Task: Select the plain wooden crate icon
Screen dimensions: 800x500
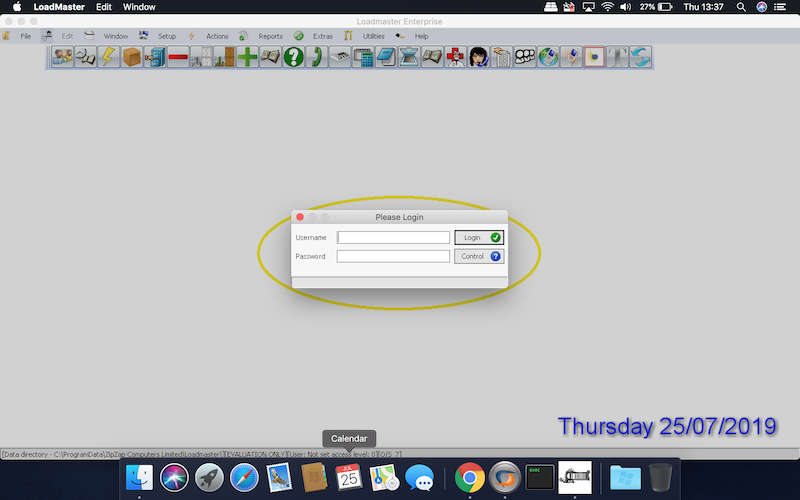Action: pos(132,57)
